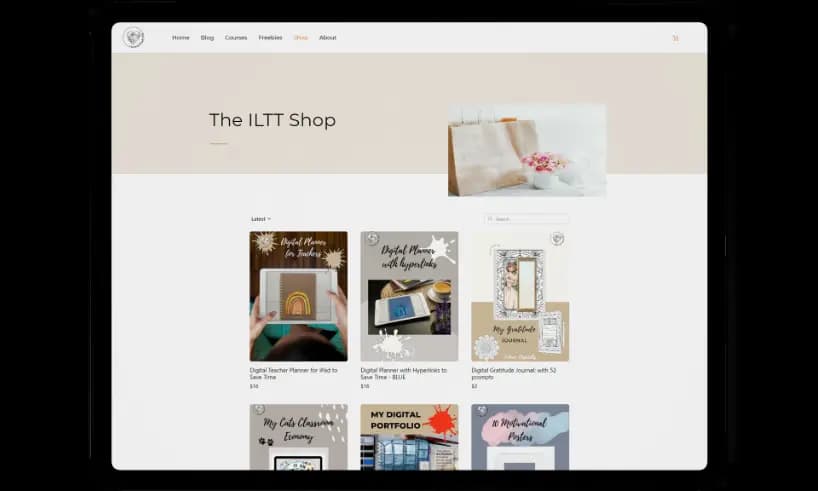
Task: Click price under Digital Teacher Planner
Action: pos(254,387)
